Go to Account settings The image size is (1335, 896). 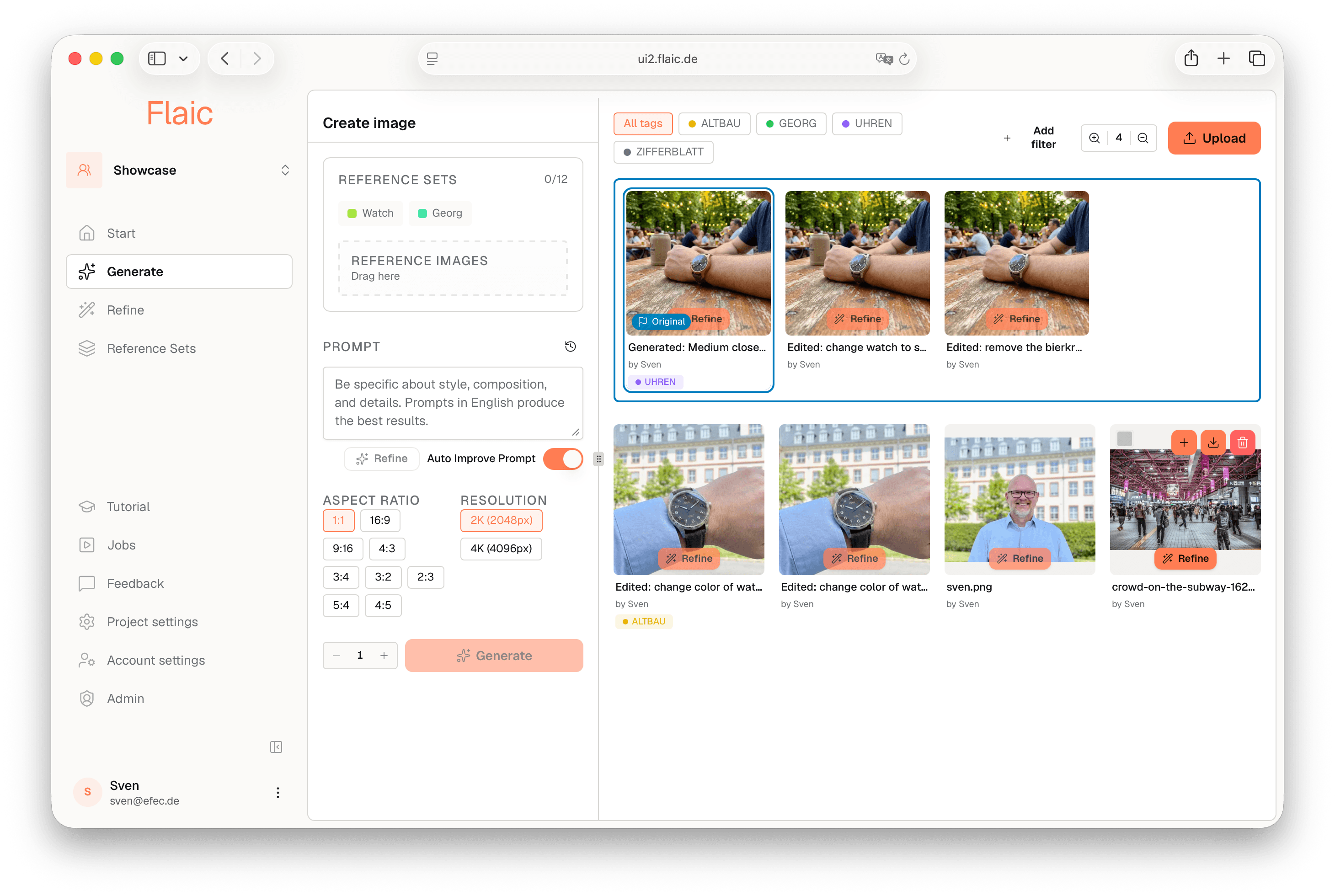(179, 660)
